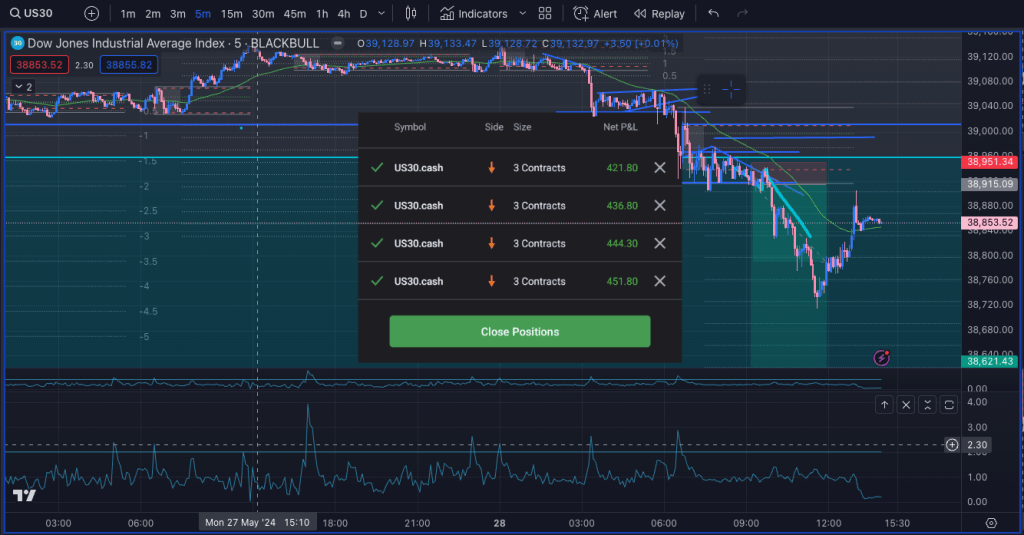Click the add symbol plus icon
The width and height of the screenshot is (1024, 535).
92,14
